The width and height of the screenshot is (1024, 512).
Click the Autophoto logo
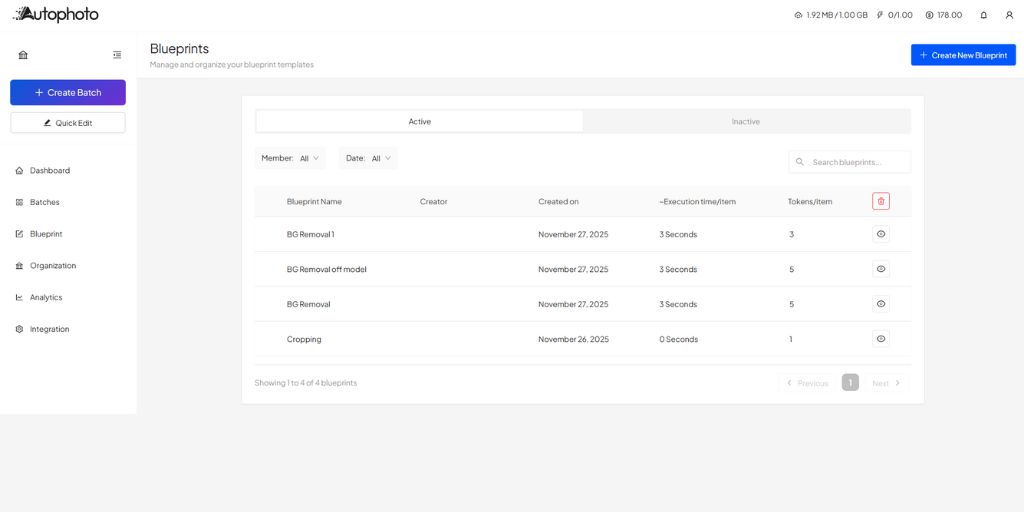click(56, 14)
